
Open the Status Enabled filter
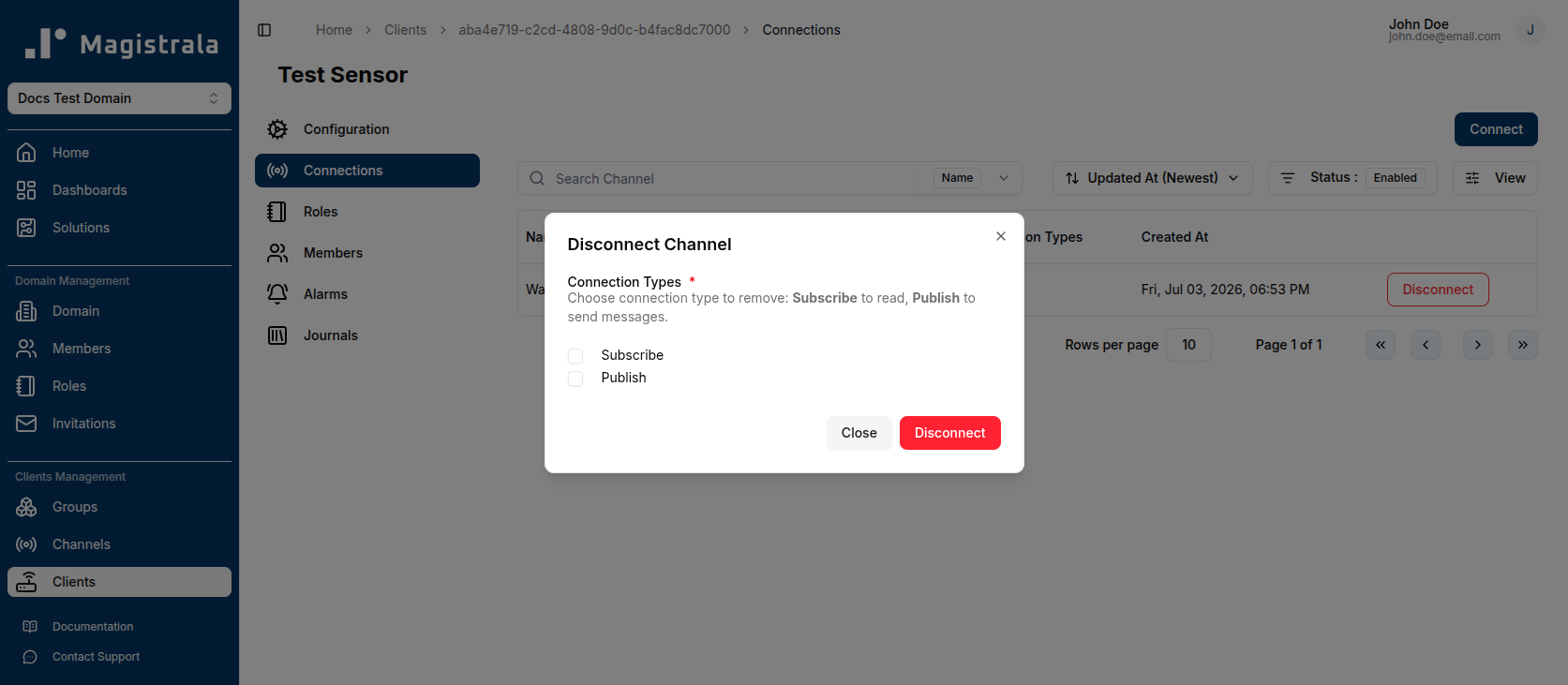pyautogui.click(x=1352, y=178)
